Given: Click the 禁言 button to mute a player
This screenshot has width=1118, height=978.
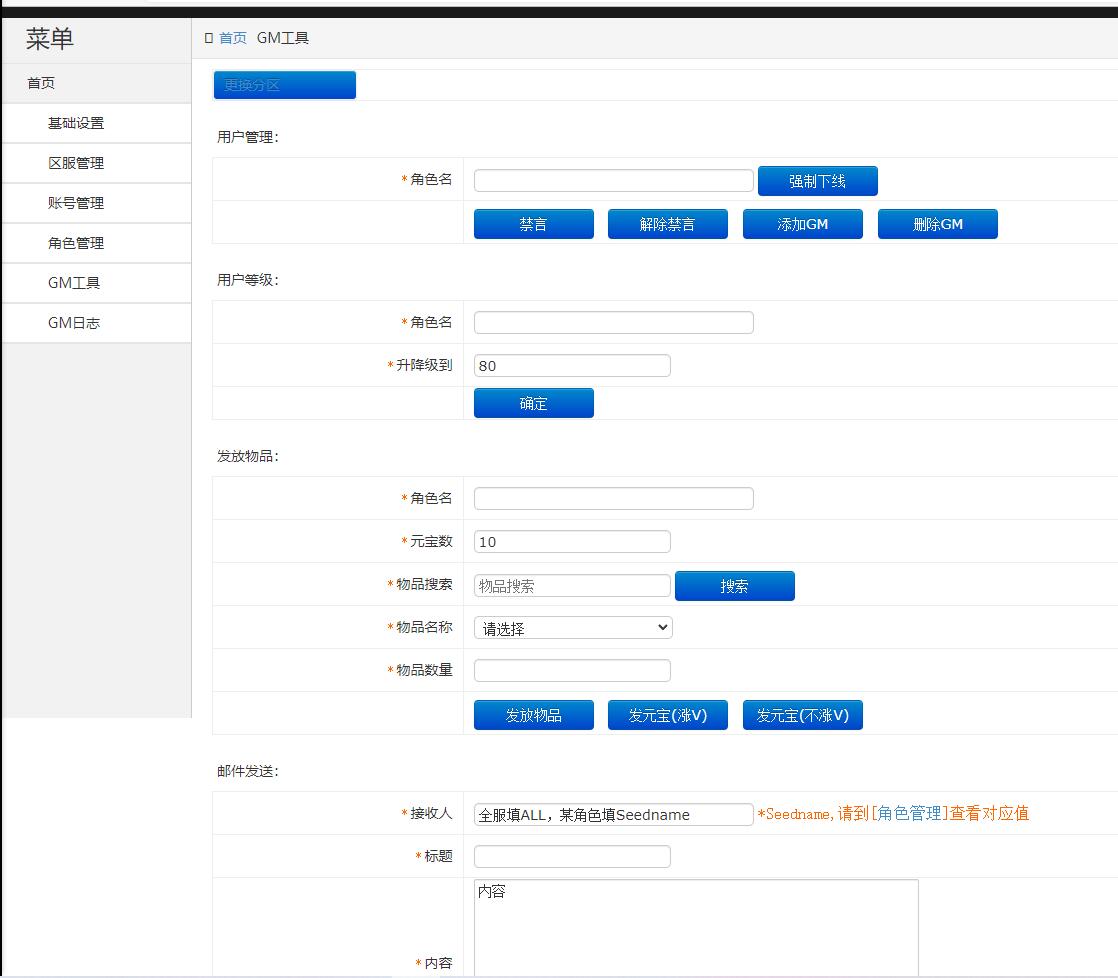Looking at the screenshot, I should coord(533,223).
